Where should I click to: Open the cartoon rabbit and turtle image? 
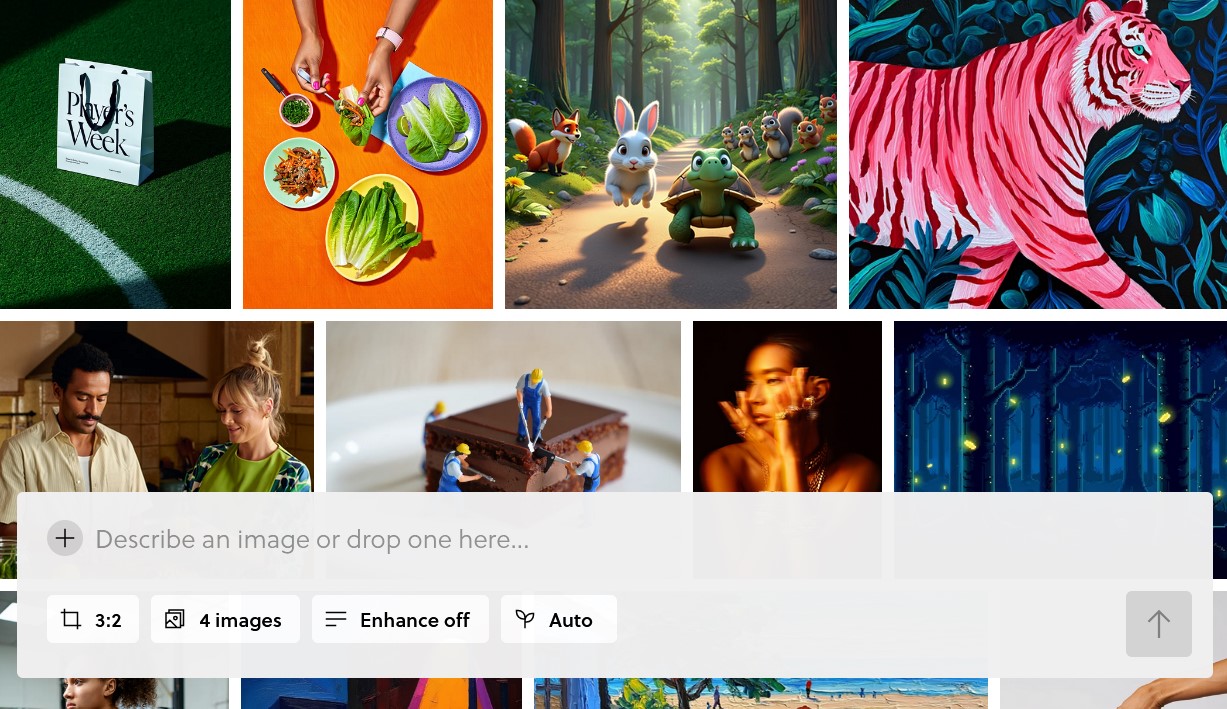coord(671,154)
